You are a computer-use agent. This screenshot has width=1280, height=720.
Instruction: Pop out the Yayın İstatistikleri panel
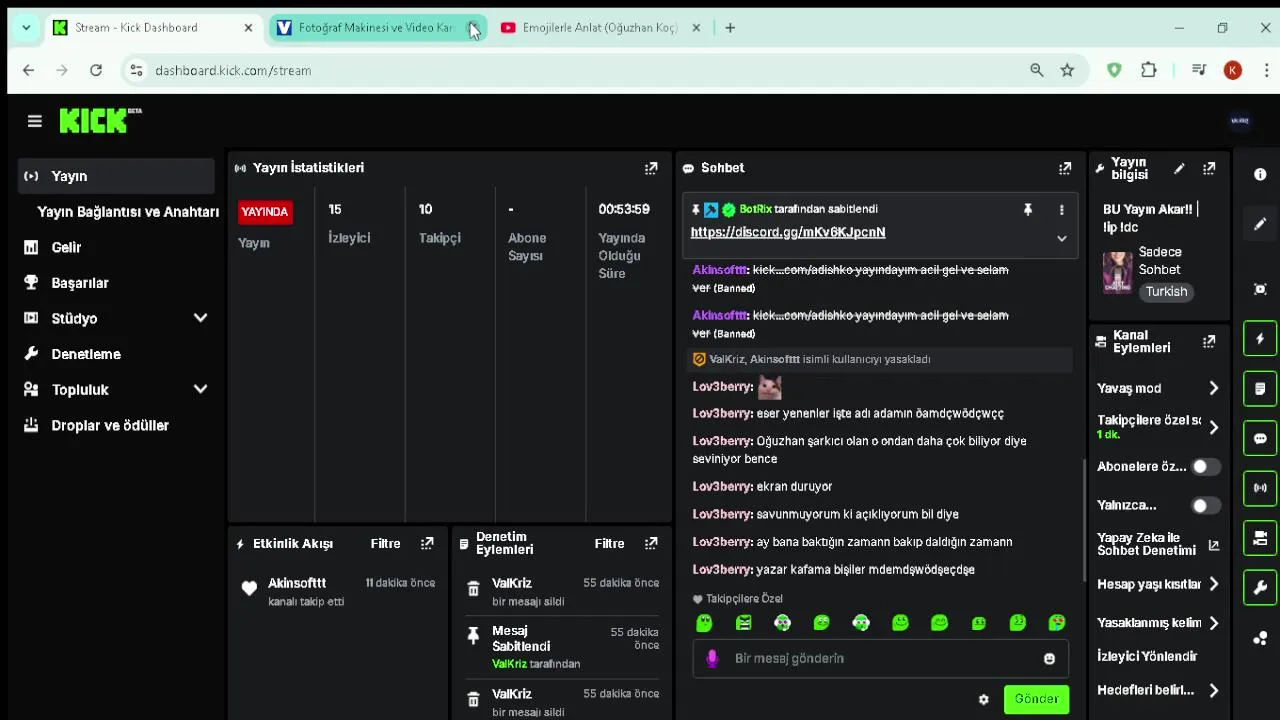651,168
